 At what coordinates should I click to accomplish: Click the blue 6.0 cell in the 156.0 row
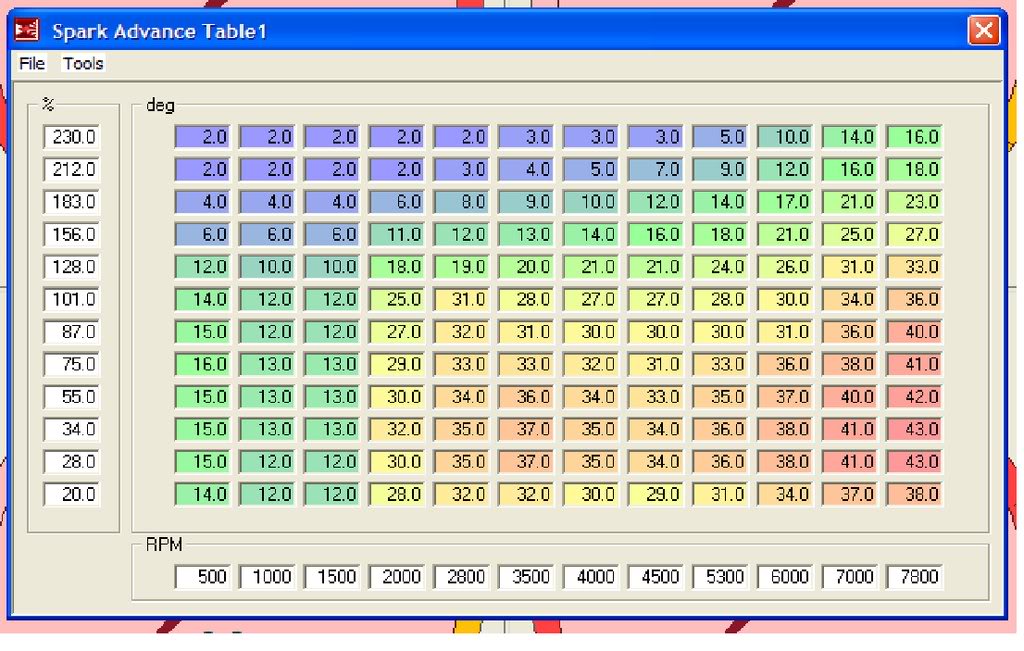click(x=201, y=234)
